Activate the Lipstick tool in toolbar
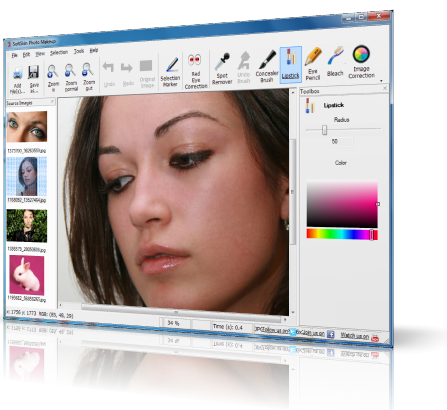 pyautogui.click(x=291, y=64)
